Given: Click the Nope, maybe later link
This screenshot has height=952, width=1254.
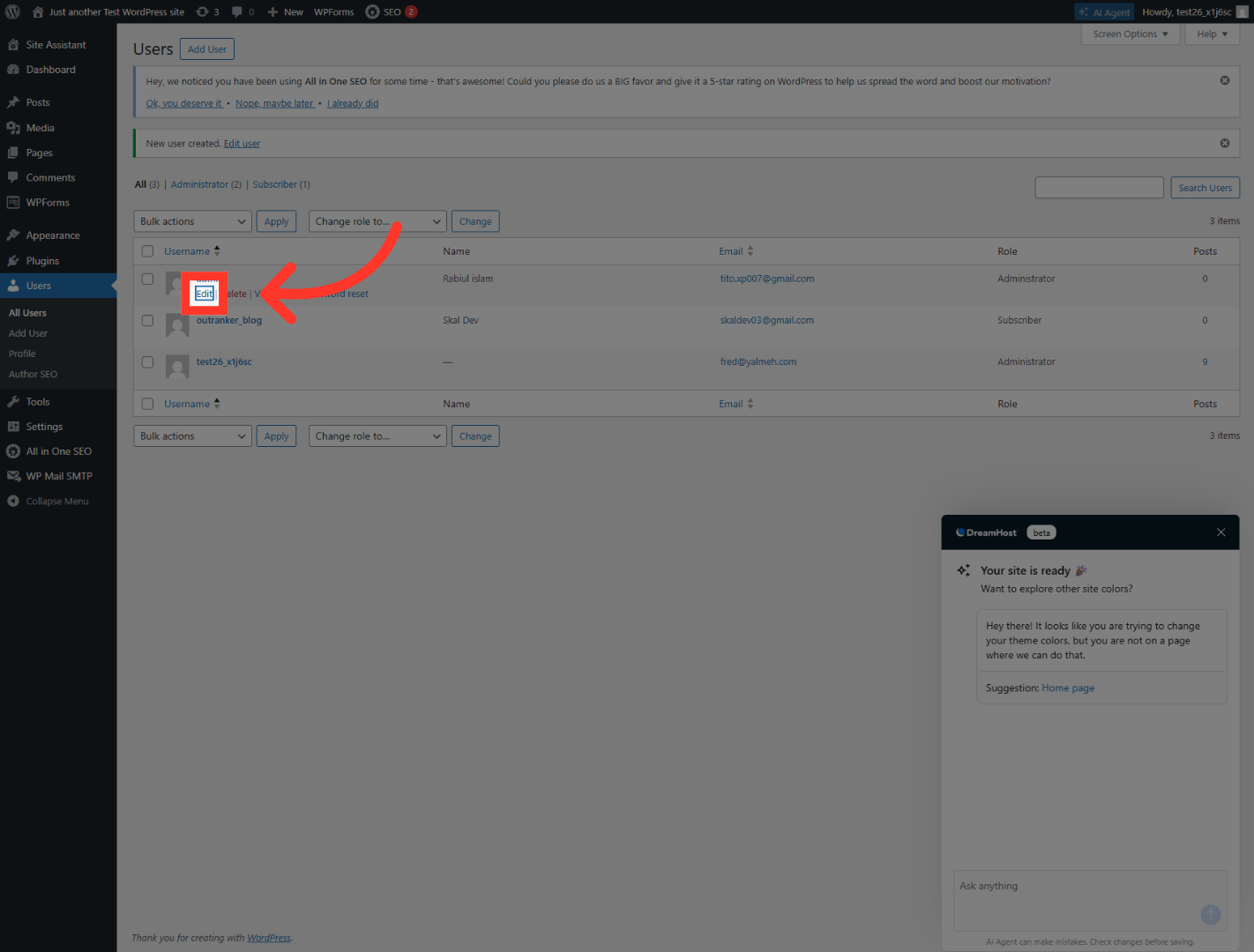Looking at the screenshot, I should click(x=274, y=103).
